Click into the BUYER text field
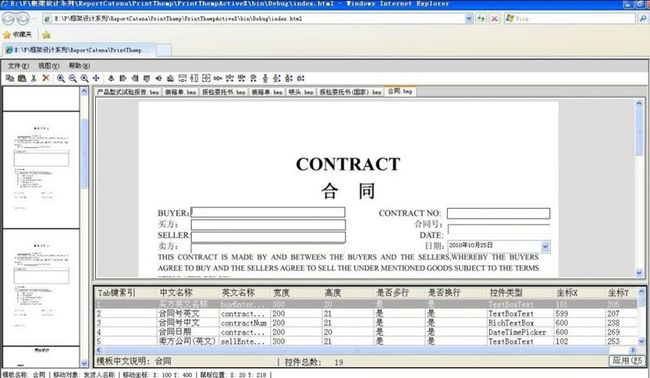 tap(268, 213)
